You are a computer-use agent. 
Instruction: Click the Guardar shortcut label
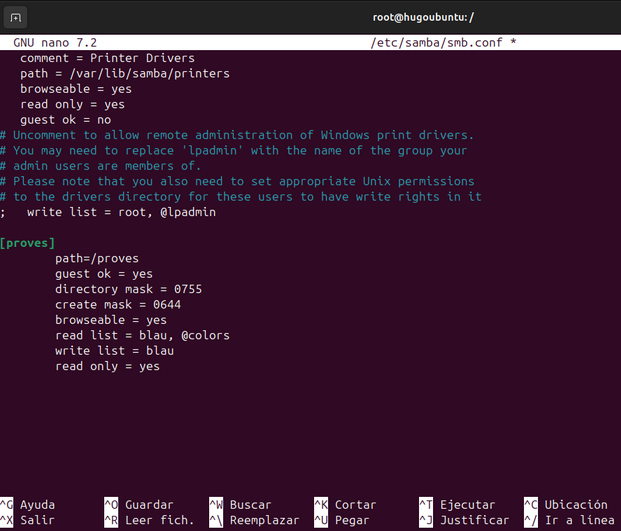148,505
